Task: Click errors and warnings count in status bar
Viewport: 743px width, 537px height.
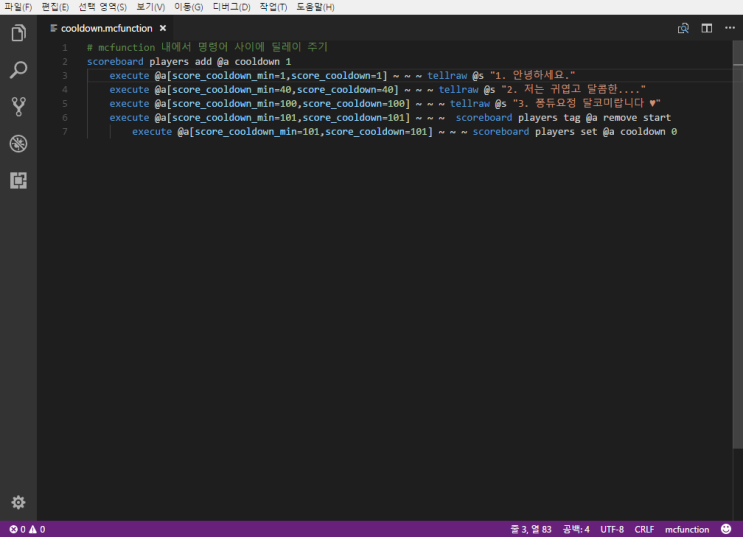Action: (x=27, y=529)
